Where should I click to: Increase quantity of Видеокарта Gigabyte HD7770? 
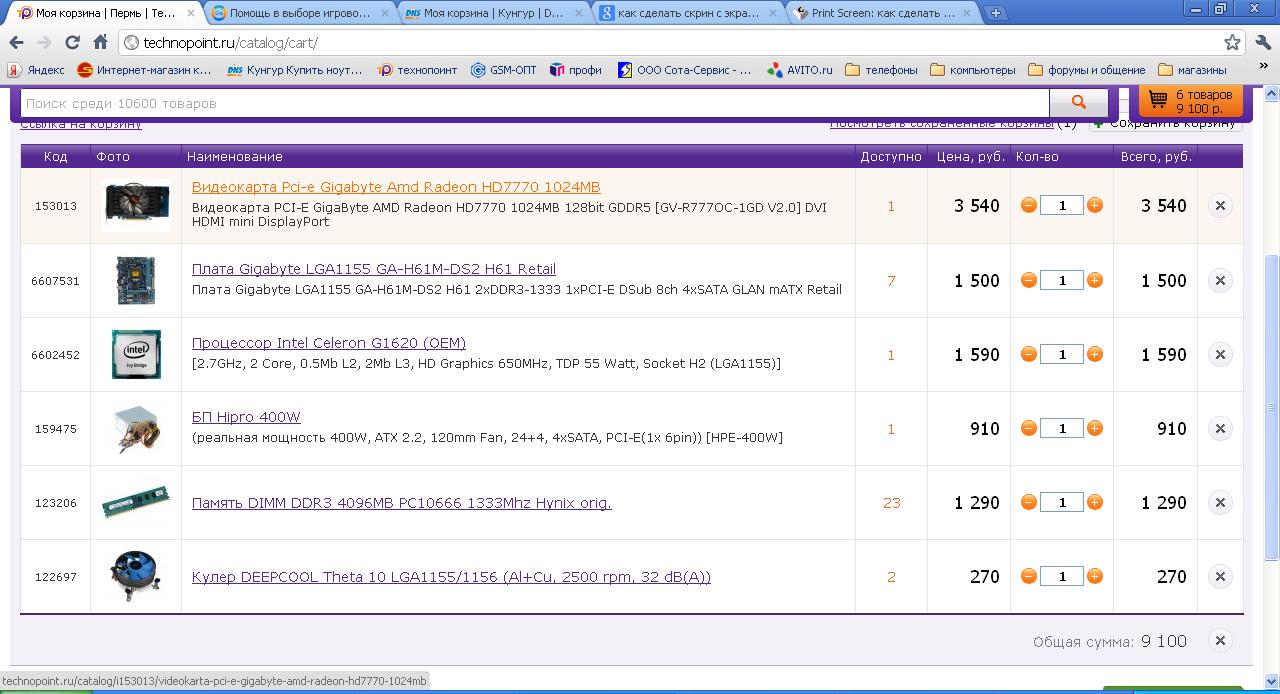click(1095, 205)
